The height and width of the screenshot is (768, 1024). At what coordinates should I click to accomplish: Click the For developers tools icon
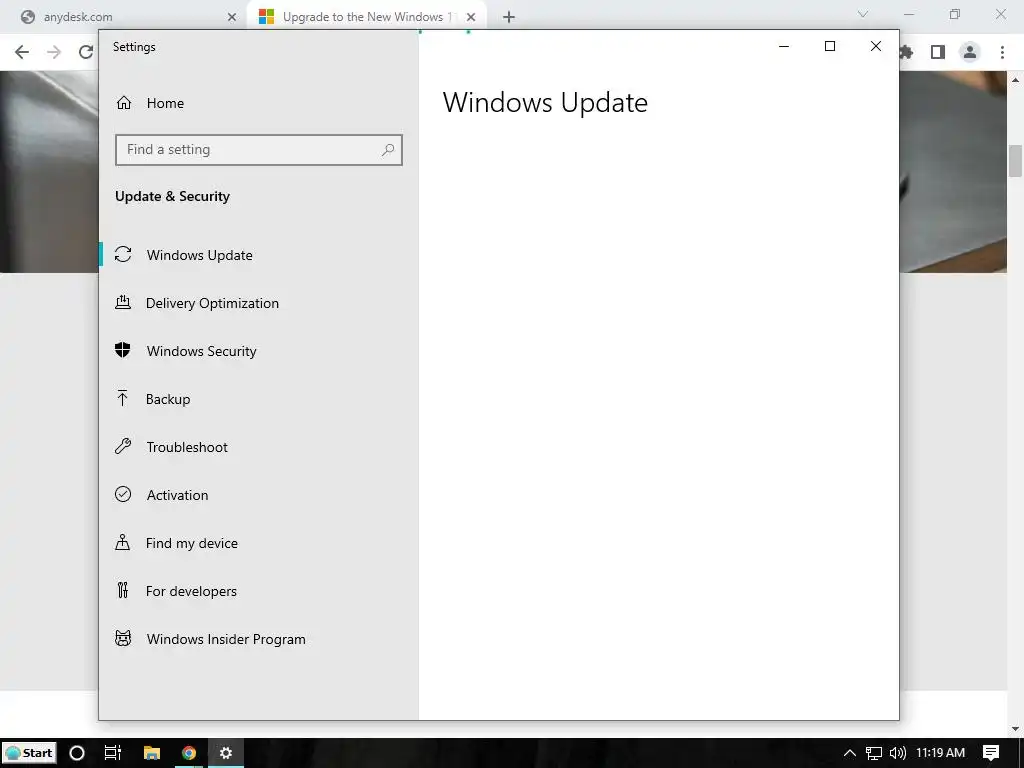click(123, 590)
